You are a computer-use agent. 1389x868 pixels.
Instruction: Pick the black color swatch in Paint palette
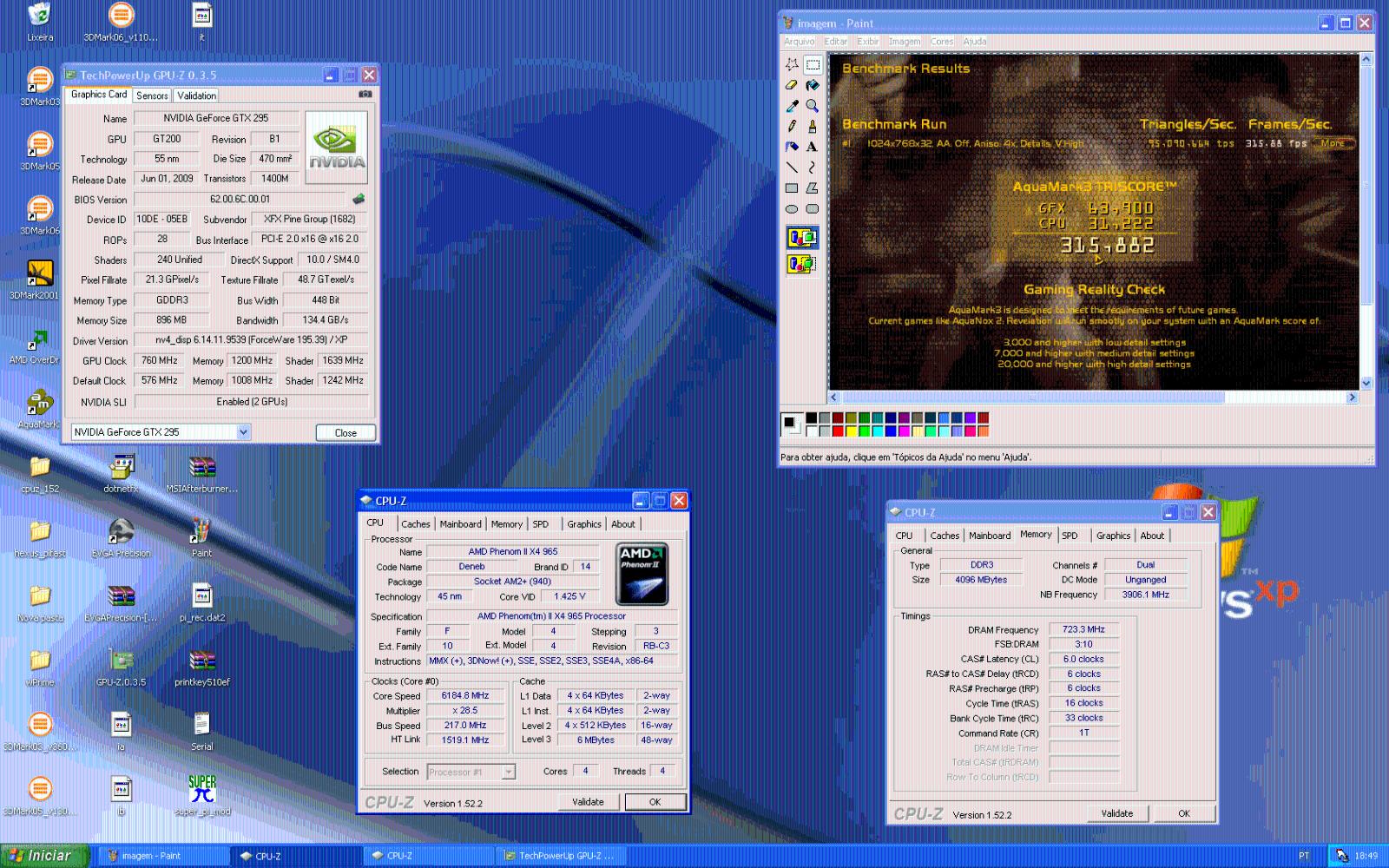point(811,418)
